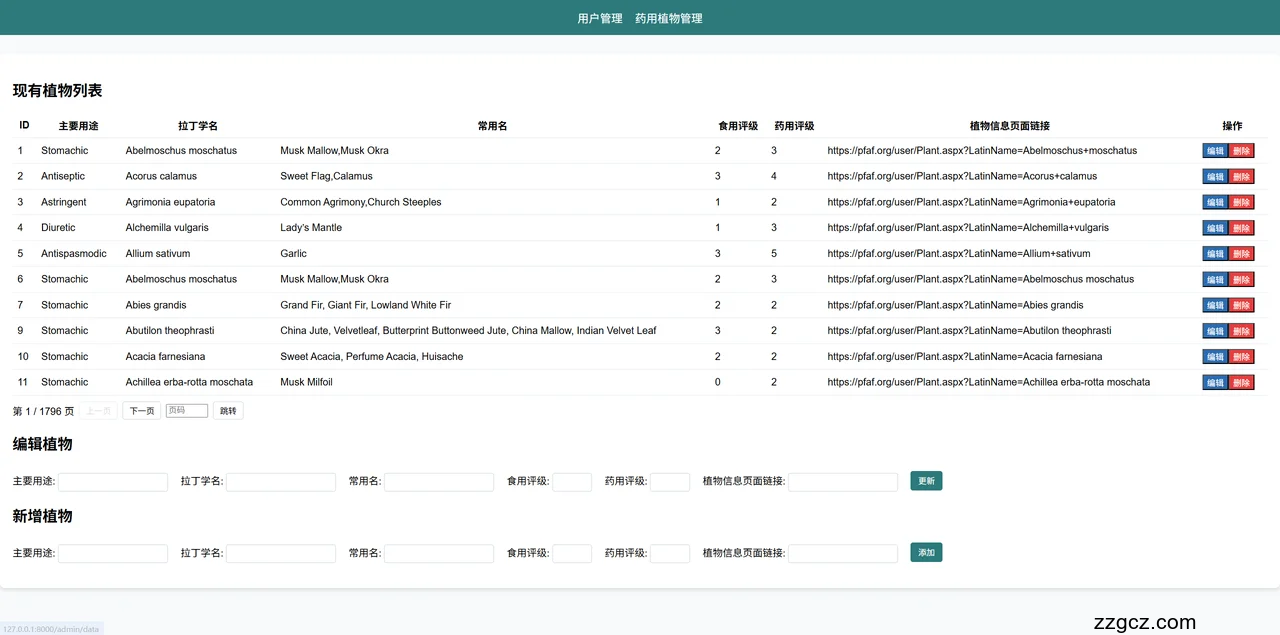This screenshot has height=635, width=1280.
Task: Edit the Agrimonia eupatoria row
Action: pos(1214,202)
